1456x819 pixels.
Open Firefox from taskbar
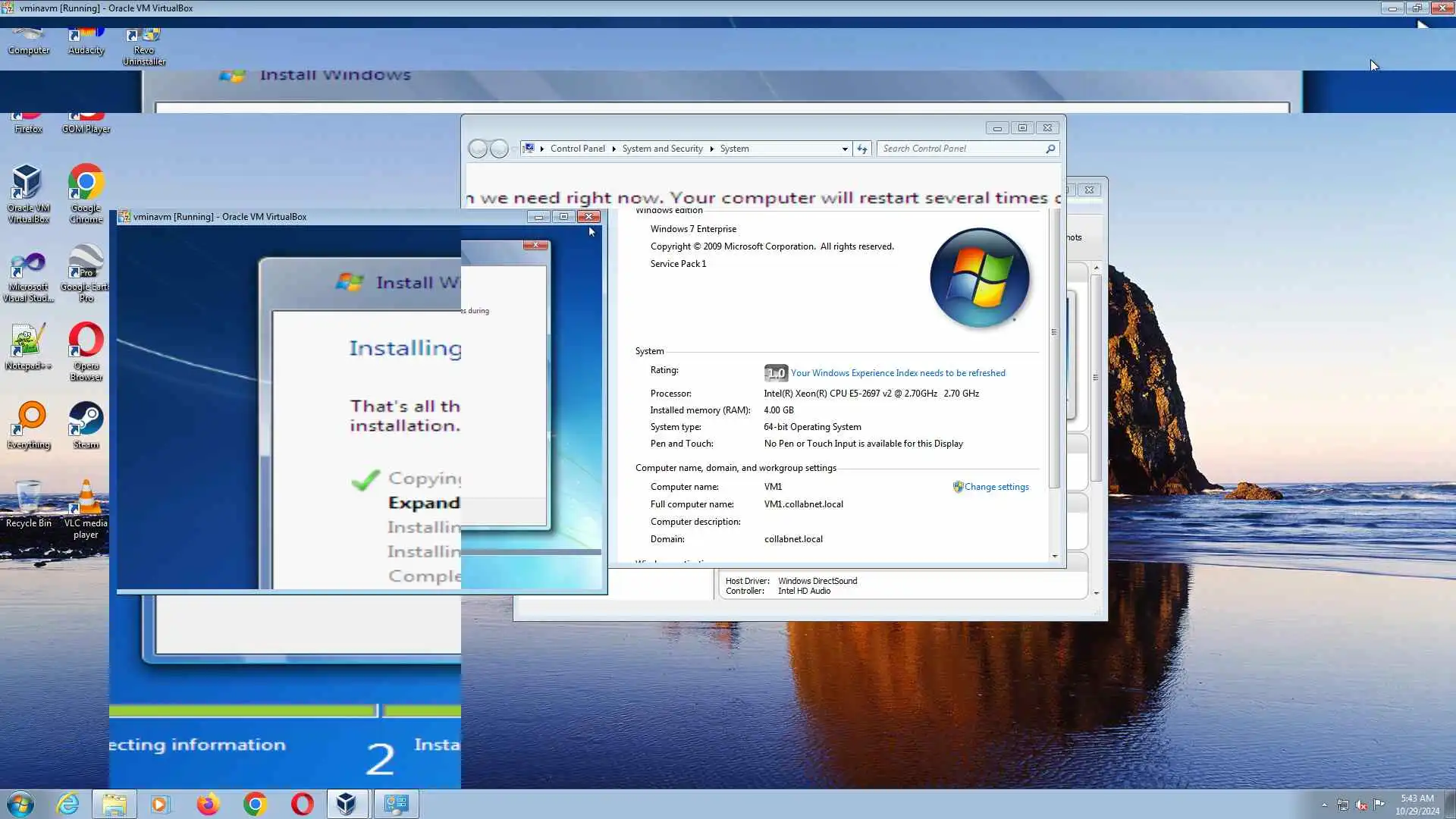(208, 804)
